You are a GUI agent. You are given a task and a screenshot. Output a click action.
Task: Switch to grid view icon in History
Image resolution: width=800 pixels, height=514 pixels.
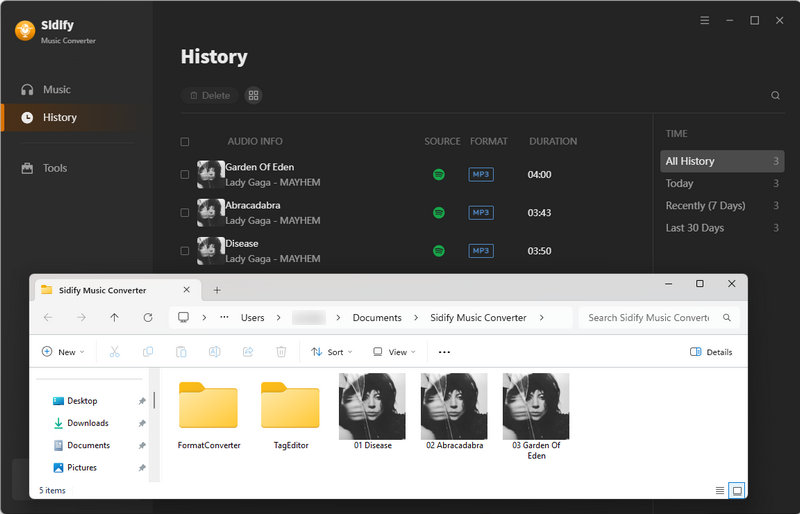(x=254, y=95)
